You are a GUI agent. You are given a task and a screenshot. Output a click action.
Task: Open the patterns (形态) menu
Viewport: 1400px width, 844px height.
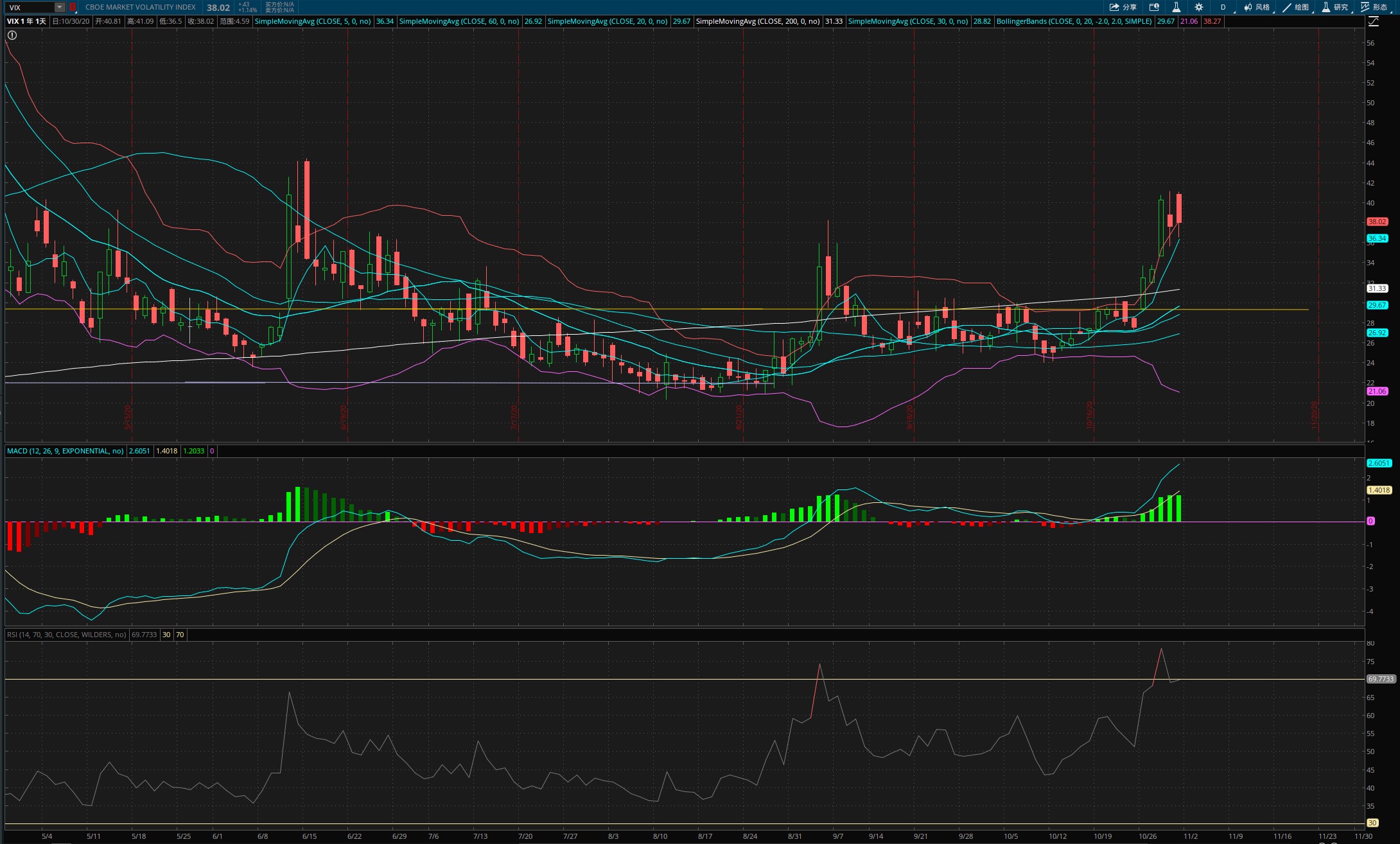click(1374, 7)
